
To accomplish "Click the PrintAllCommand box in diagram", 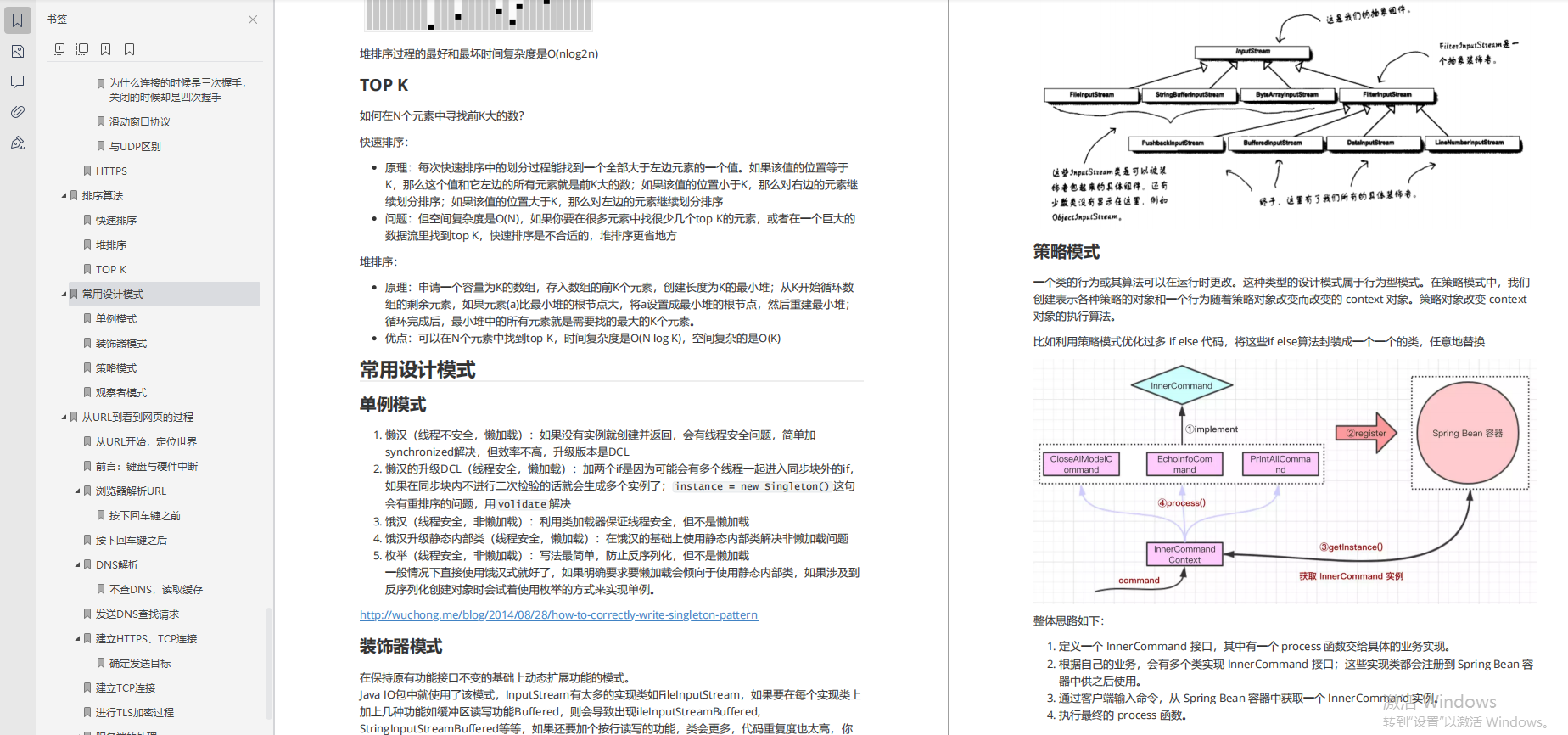I will pyautogui.click(x=1280, y=464).
